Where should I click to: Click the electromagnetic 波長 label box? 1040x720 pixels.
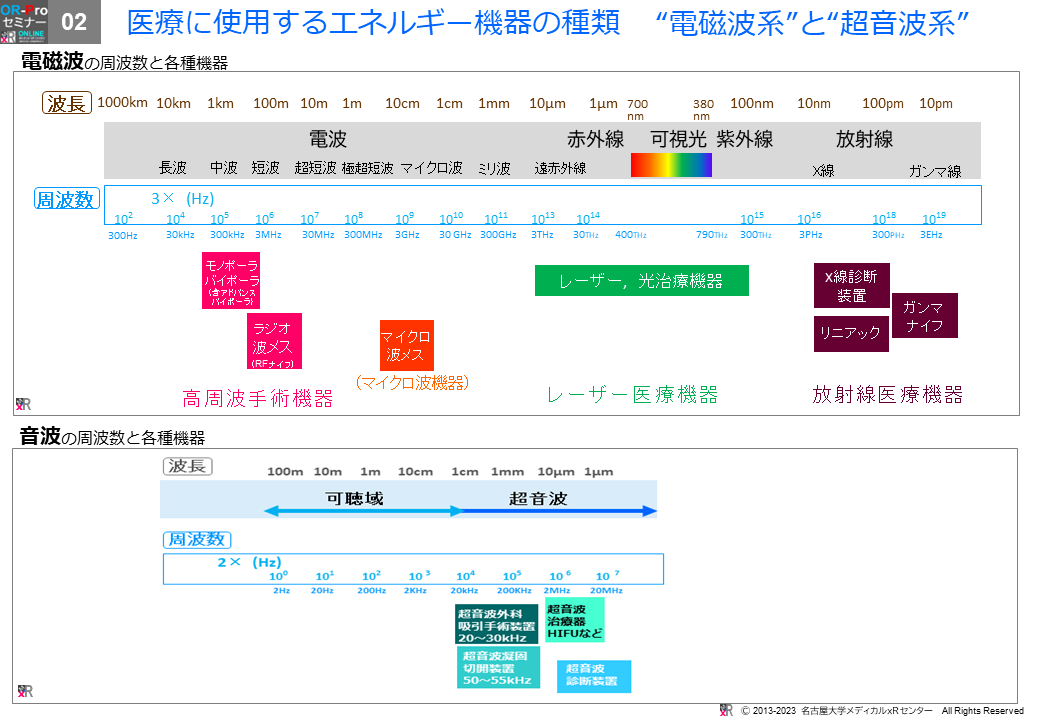coord(67,103)
